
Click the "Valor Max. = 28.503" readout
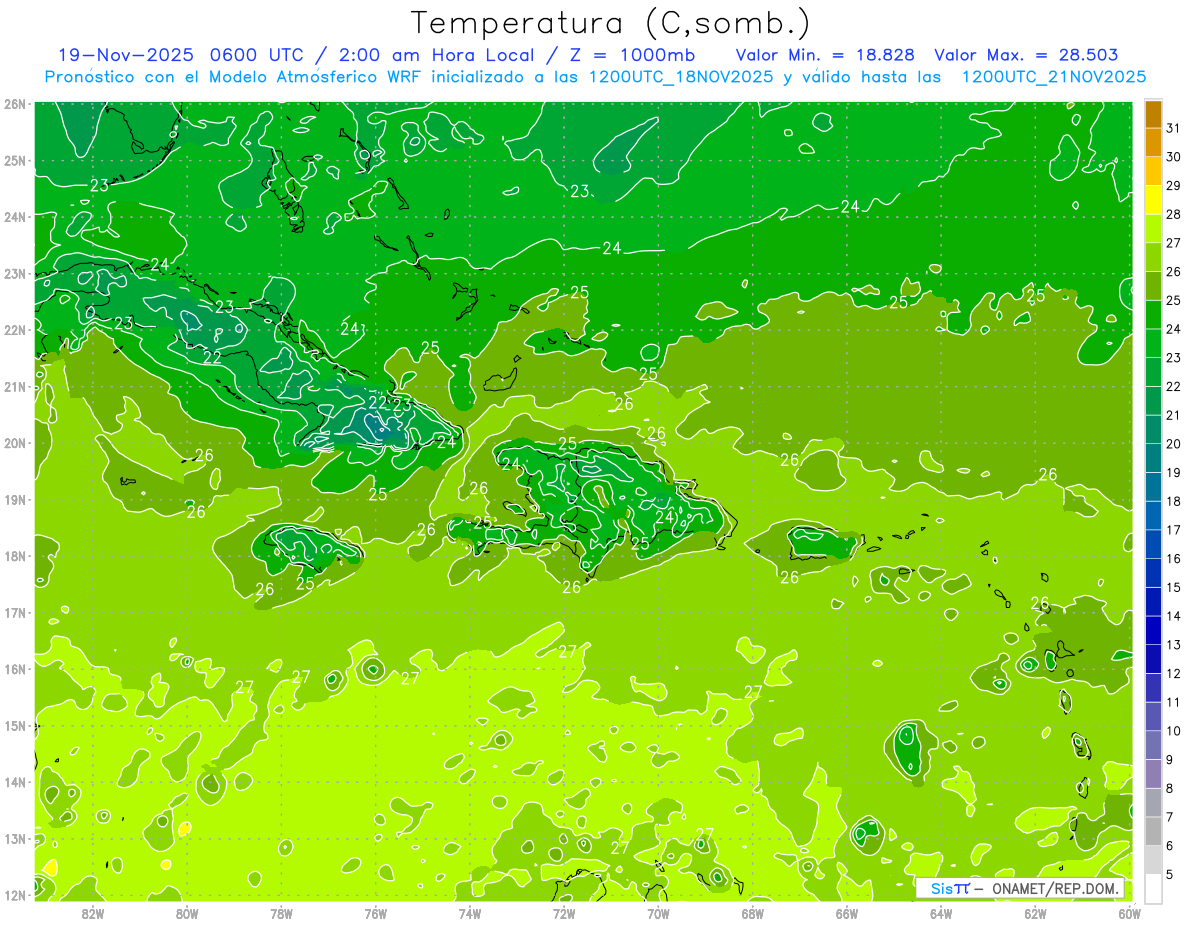pos(1026,55)
